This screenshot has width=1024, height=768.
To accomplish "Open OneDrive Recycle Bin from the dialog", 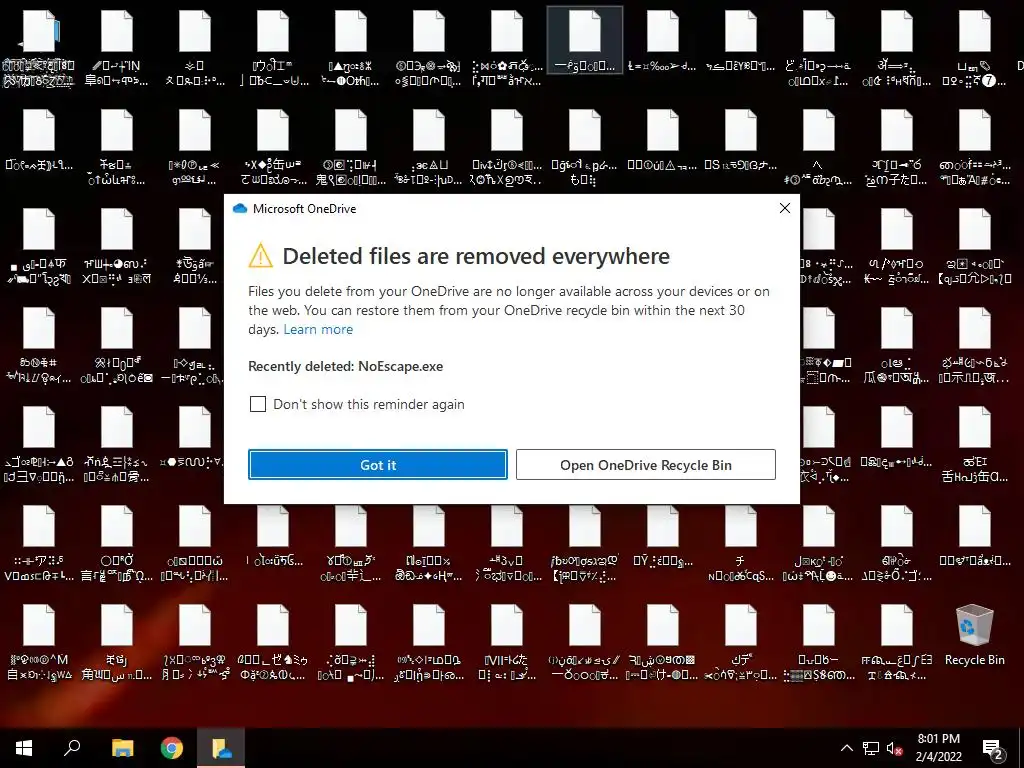I will [x=645, y=464].
